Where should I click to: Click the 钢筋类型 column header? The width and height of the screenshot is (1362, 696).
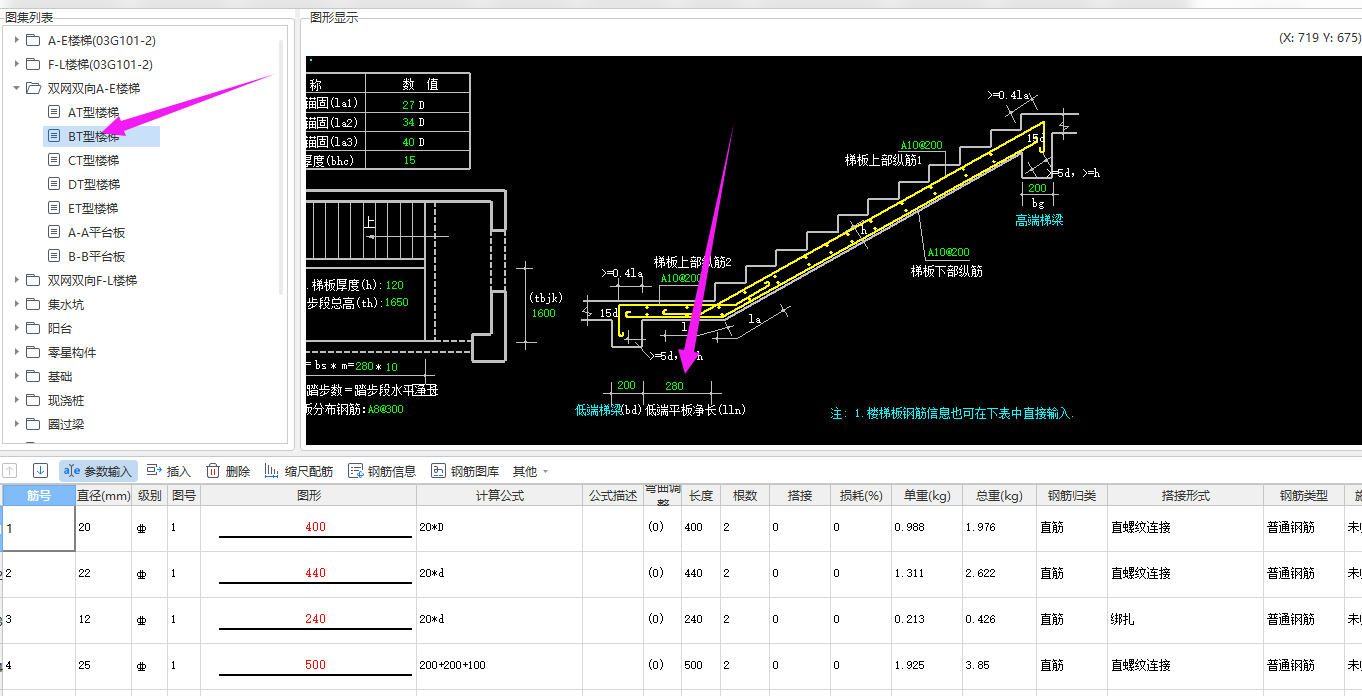1303,495
